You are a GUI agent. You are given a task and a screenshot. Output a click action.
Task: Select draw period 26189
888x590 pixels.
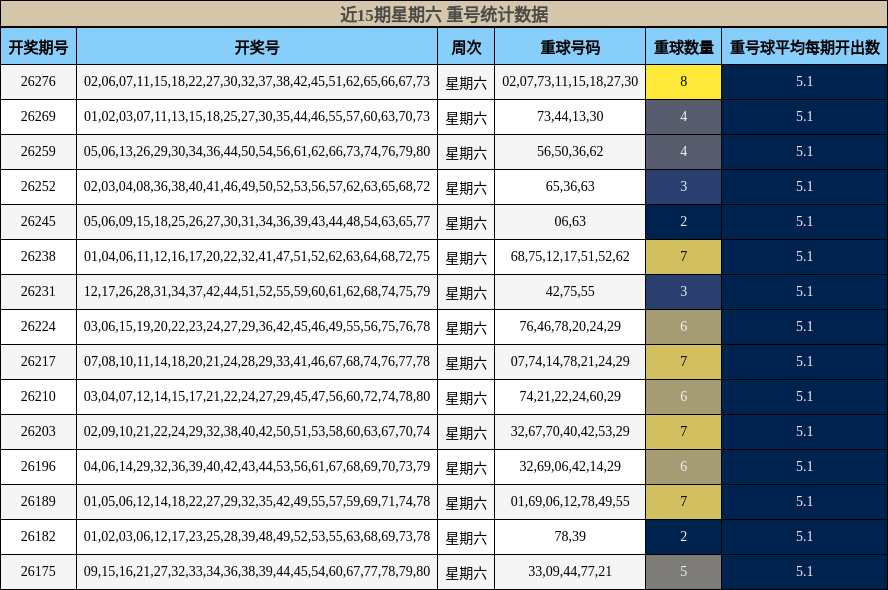(39, 502)
